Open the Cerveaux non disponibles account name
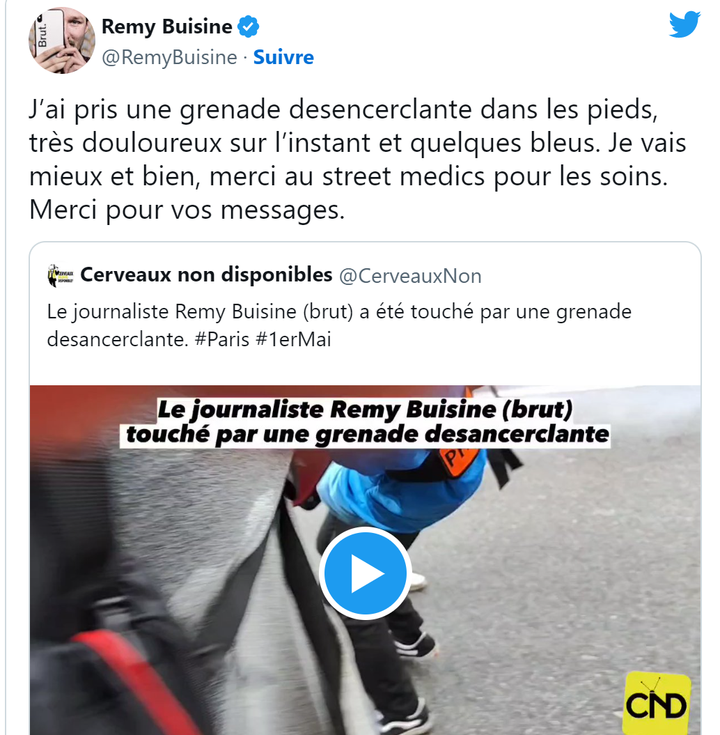 [206, 275]
